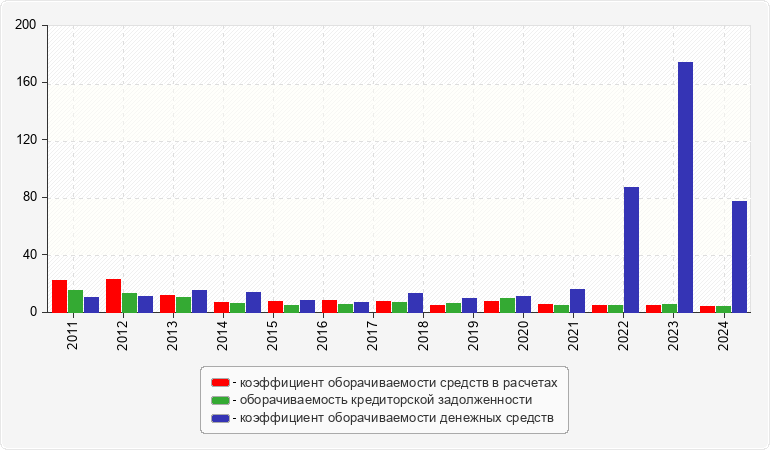Click the red legend color swatch
Image resolution: width=770 pixels, height=450 pixels.
coord(219,383)
